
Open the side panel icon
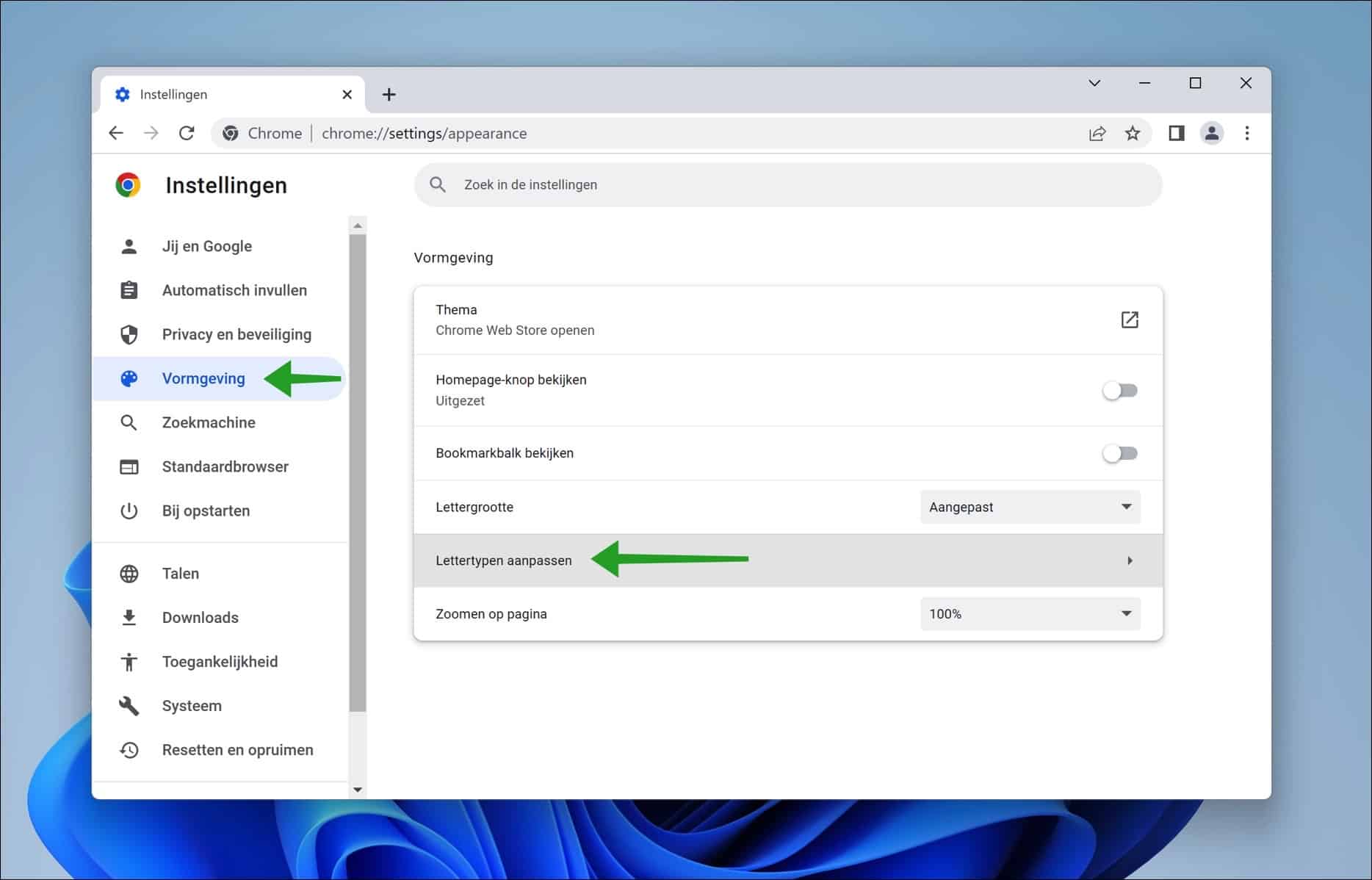coord(1177,133)
